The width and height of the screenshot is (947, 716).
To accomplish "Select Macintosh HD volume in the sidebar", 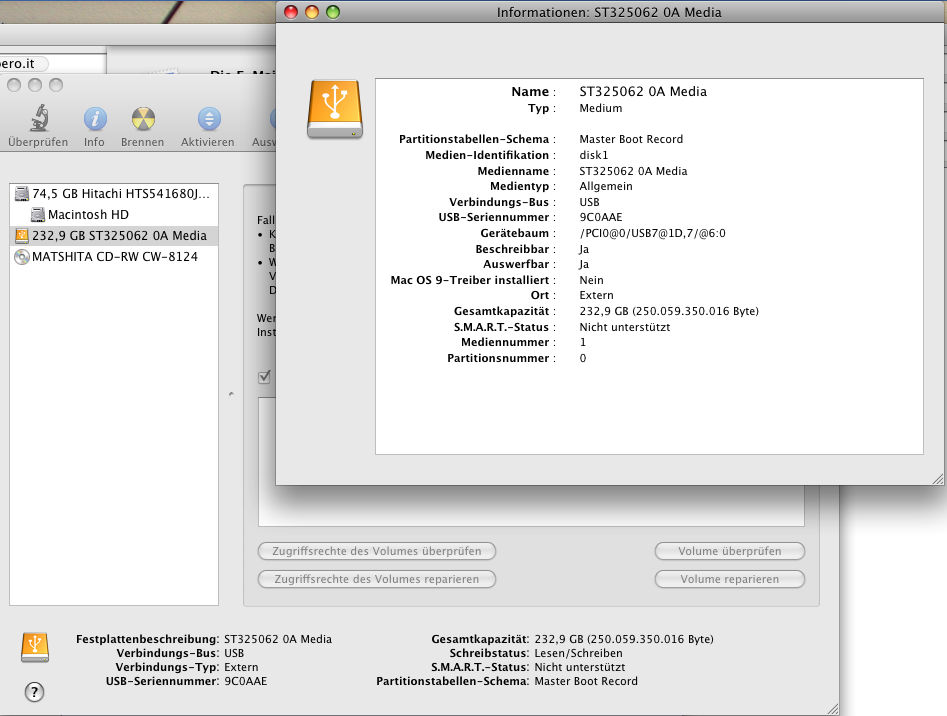I will pos(88,215).
